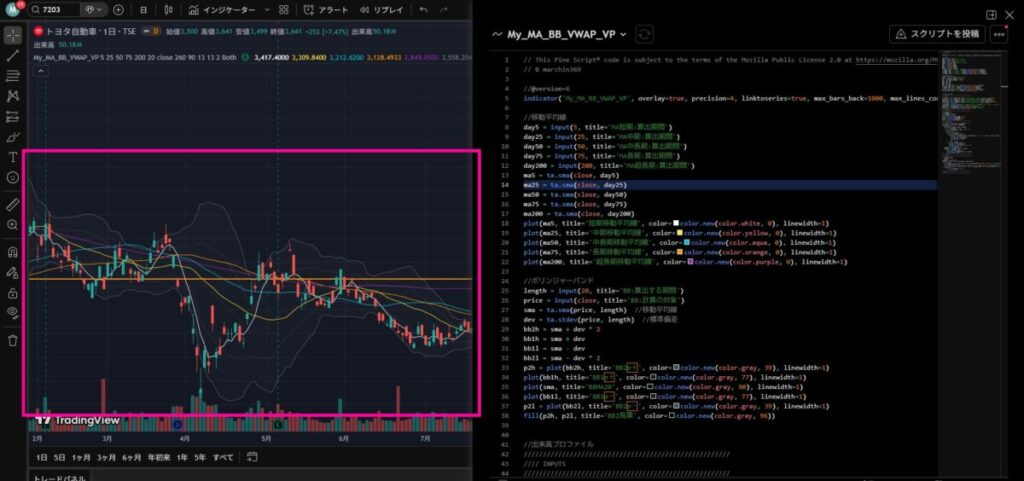Screen dimensions: 1024x481
Task: Toggle magnet mode in drawing toolbar
Action: [x=12, y=252]
